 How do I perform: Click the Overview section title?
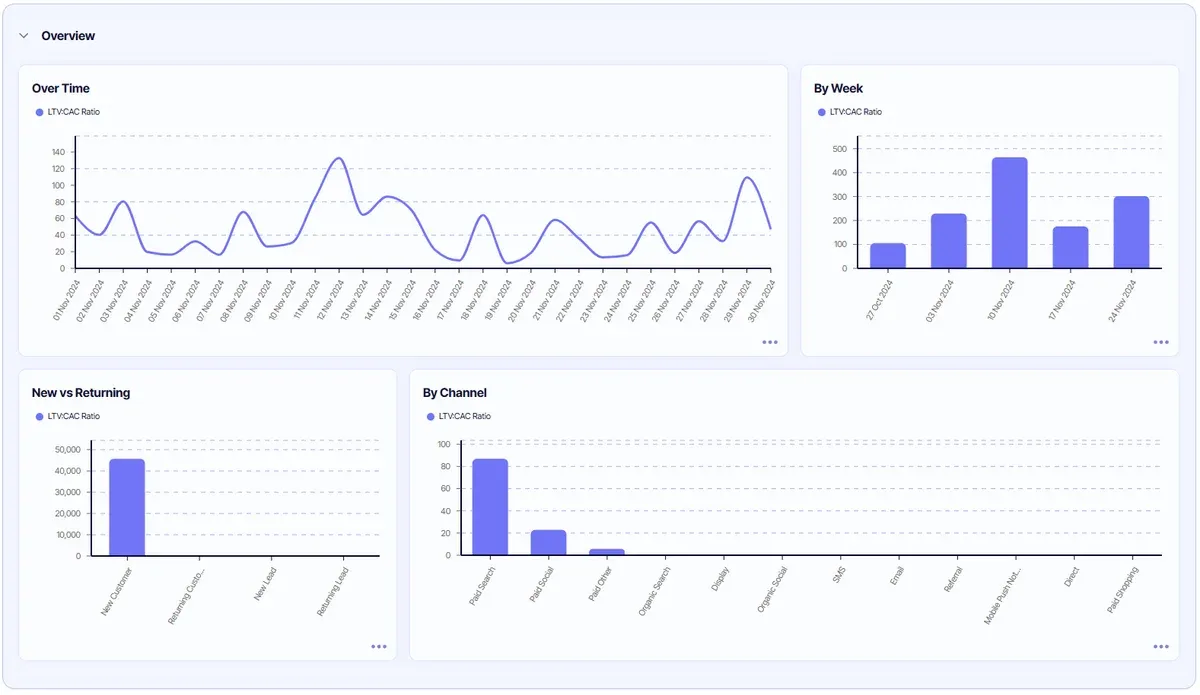(x=68, y=36)
